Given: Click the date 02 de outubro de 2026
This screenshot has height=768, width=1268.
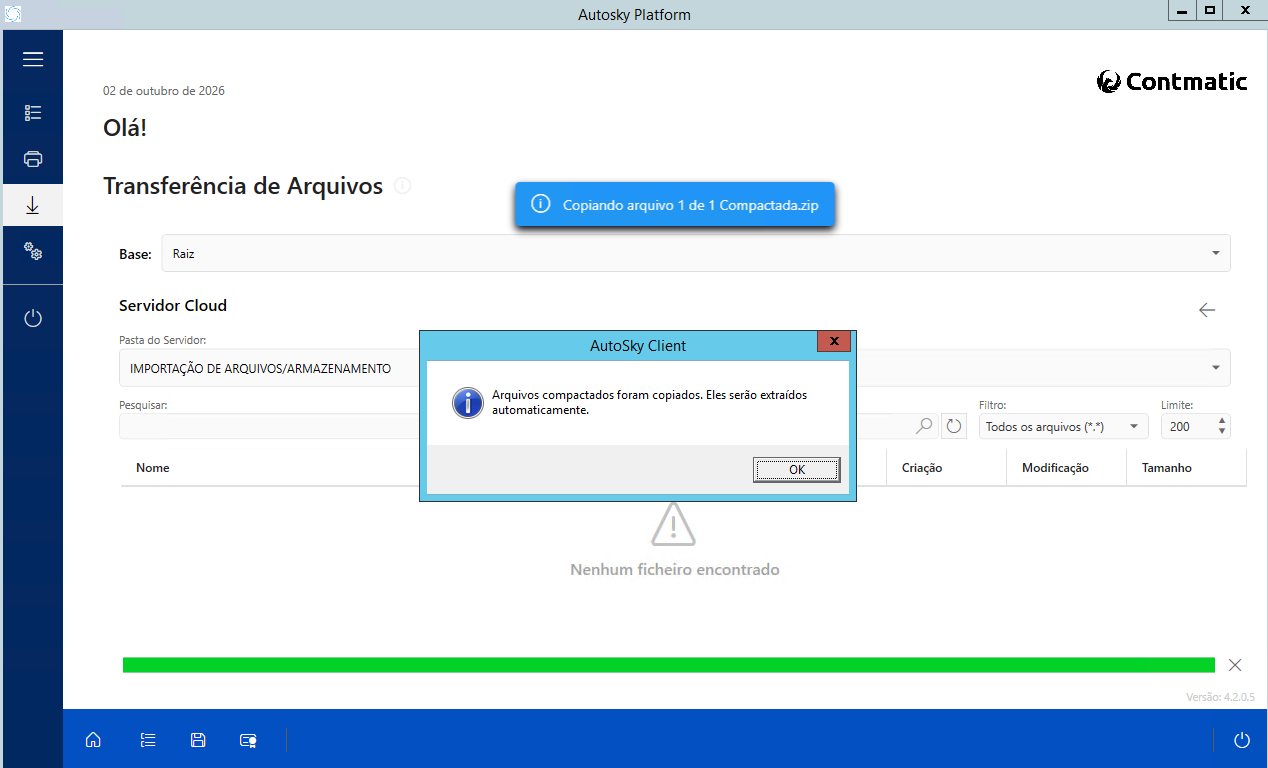Looking at the screenshot, I should pyautogui.click(x=164, y=91).
